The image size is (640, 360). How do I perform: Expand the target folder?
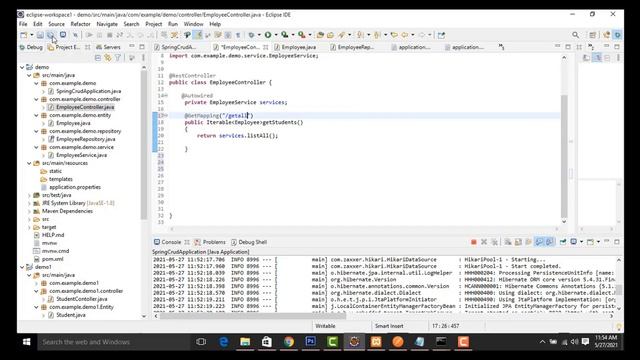point(29,227)
